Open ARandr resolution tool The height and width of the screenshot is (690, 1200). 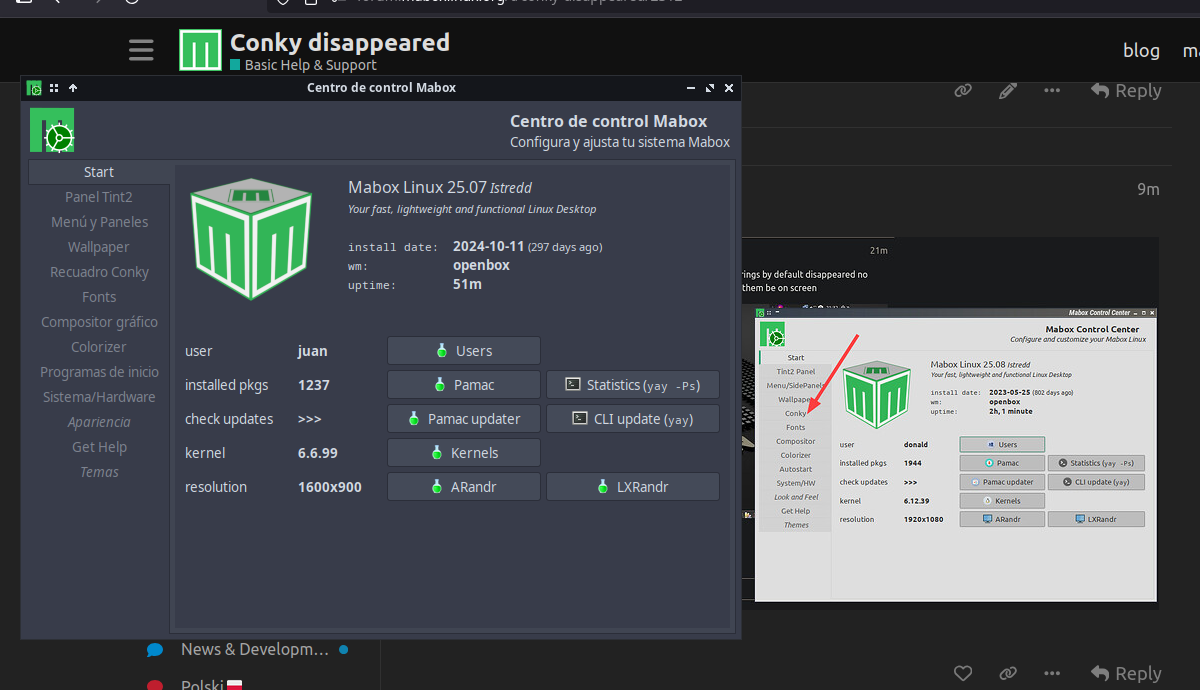463,487
